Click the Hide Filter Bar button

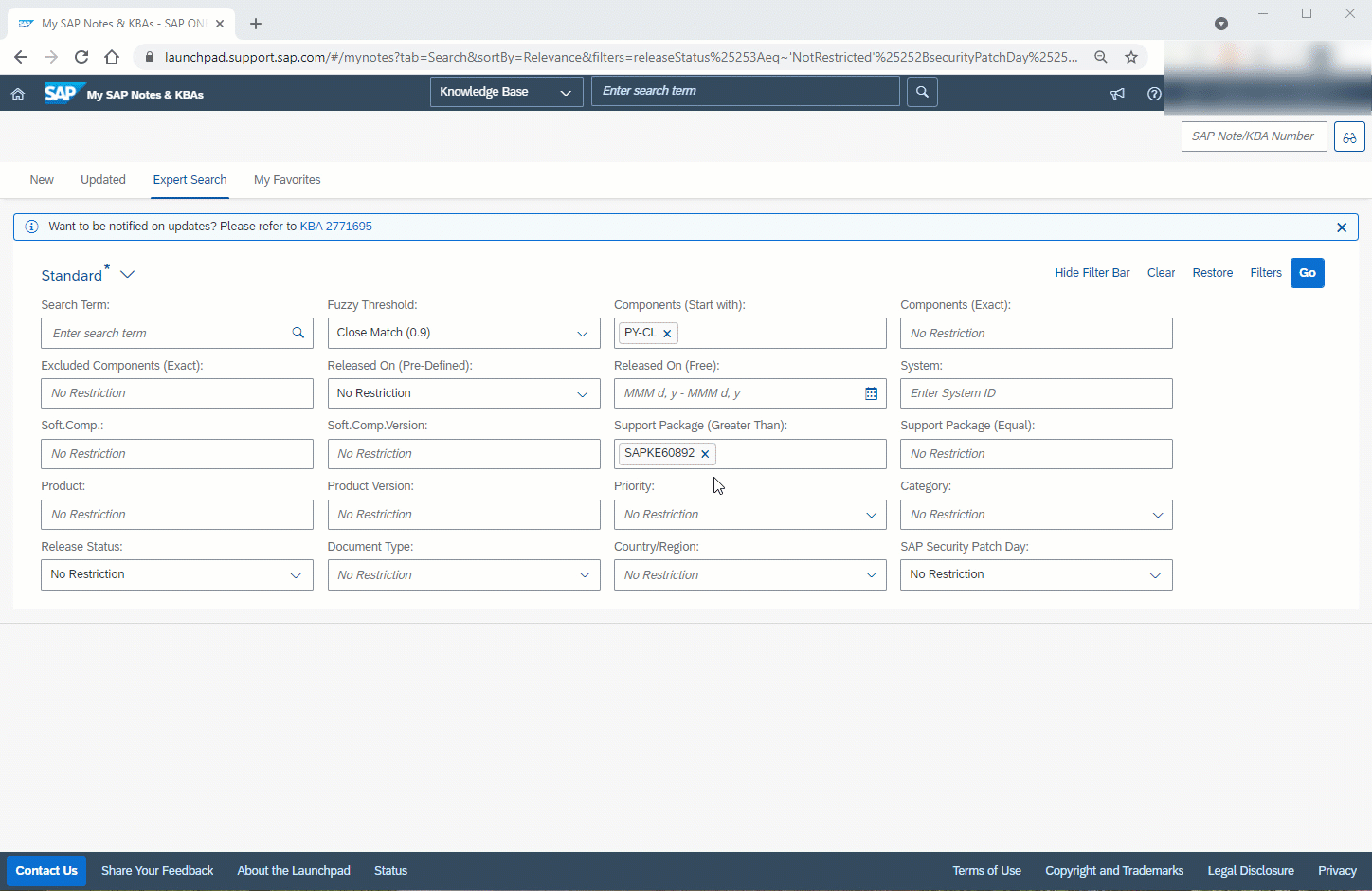[1092, 273]
